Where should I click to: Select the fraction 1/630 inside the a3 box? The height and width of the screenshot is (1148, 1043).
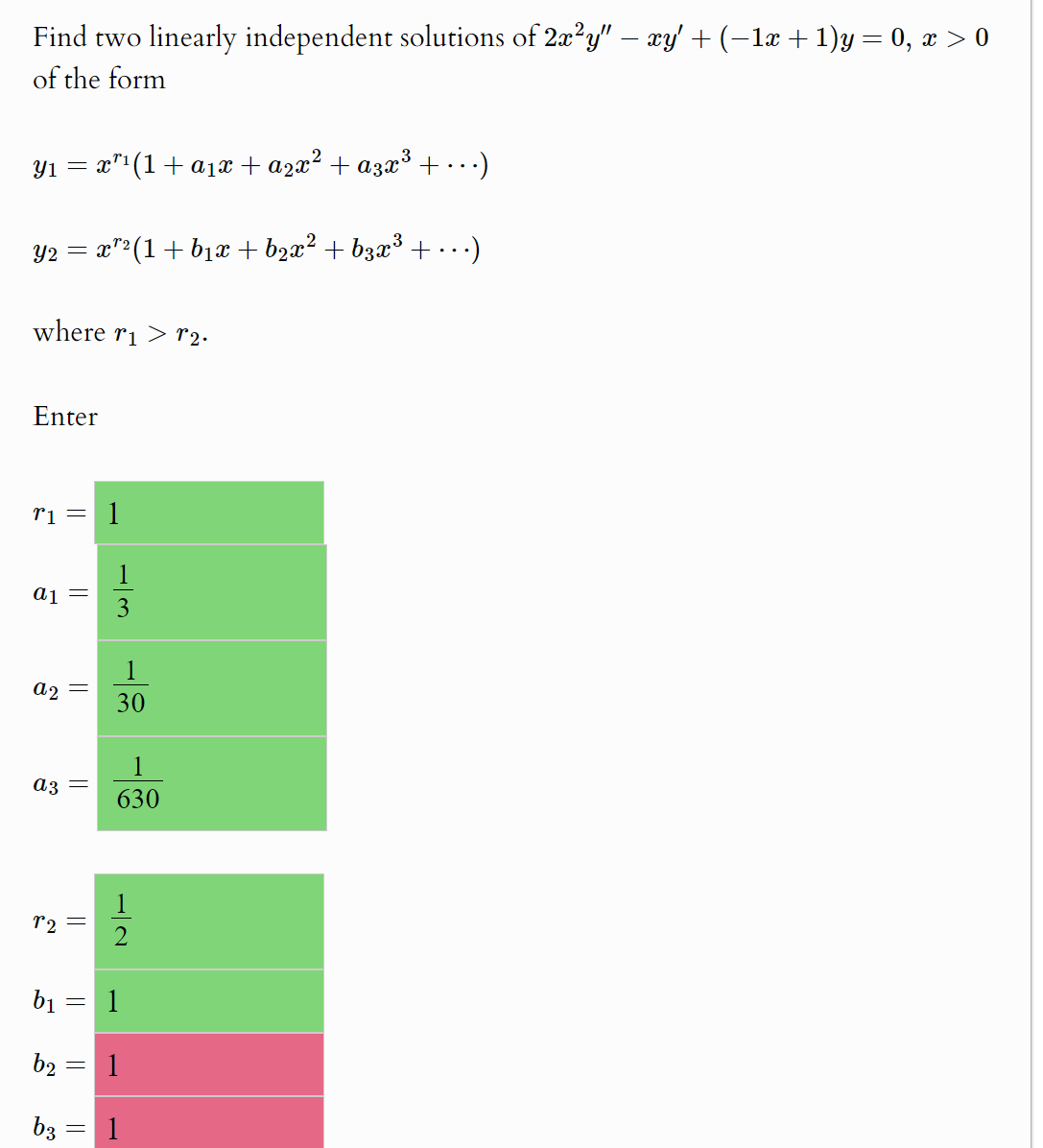[x=139, y=781]
